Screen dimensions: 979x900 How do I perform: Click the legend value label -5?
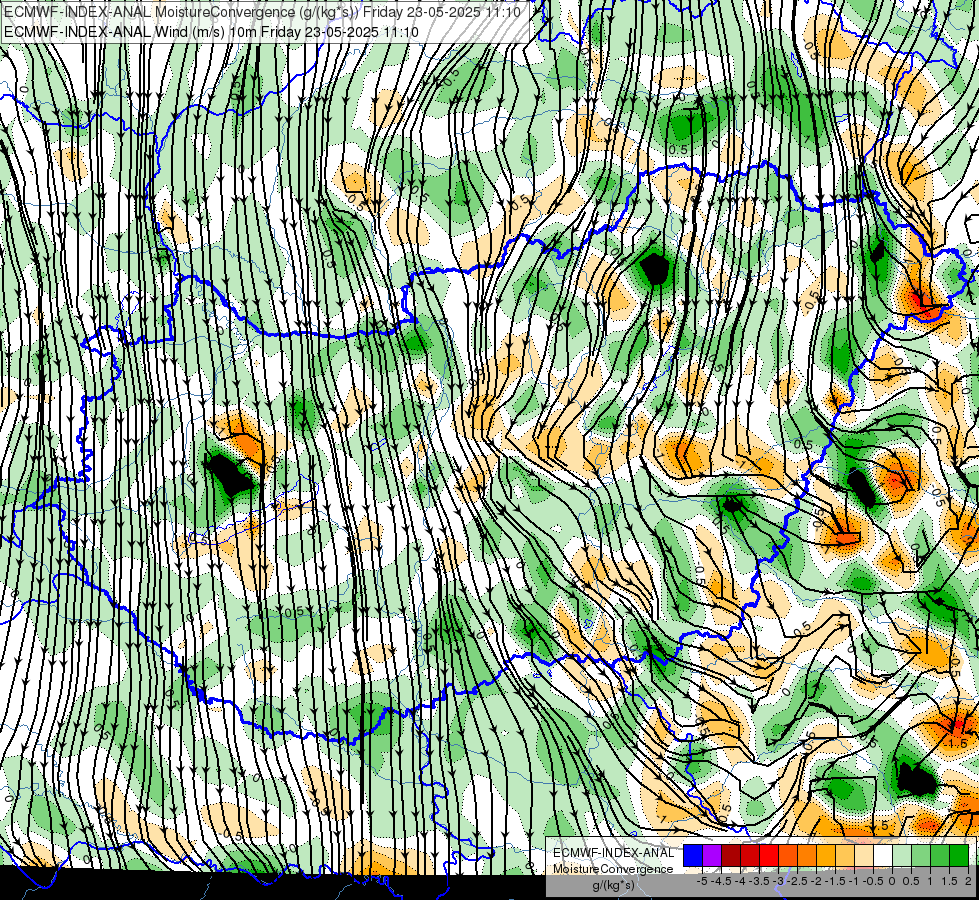point(702,881)
